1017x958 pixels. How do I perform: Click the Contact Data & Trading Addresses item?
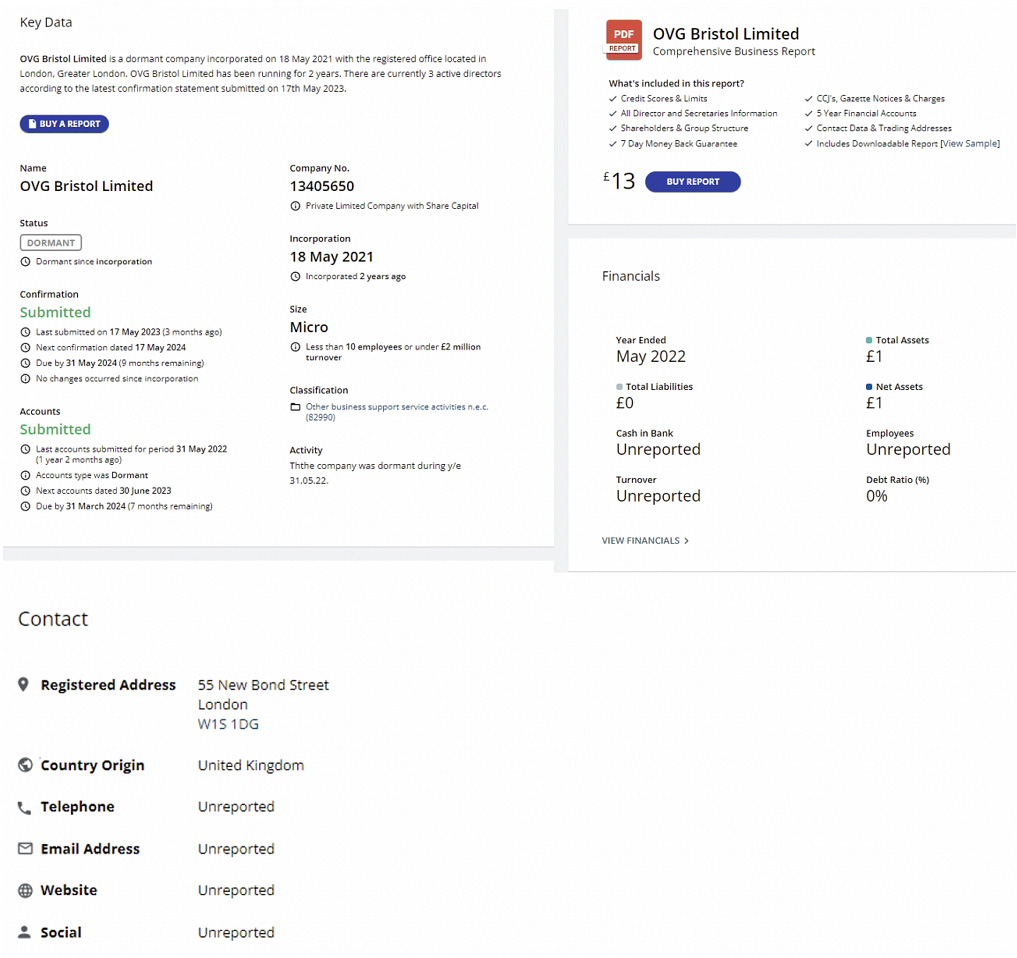click(884, 128)
